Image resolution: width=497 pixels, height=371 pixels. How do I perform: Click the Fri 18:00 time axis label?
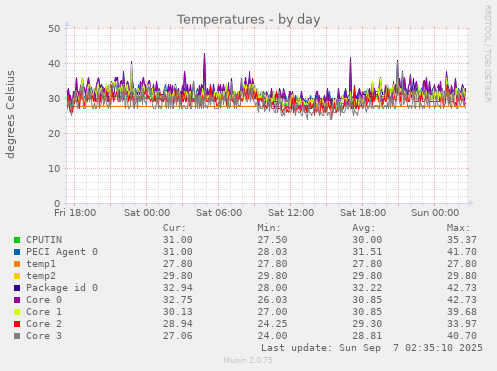point(75,213)
